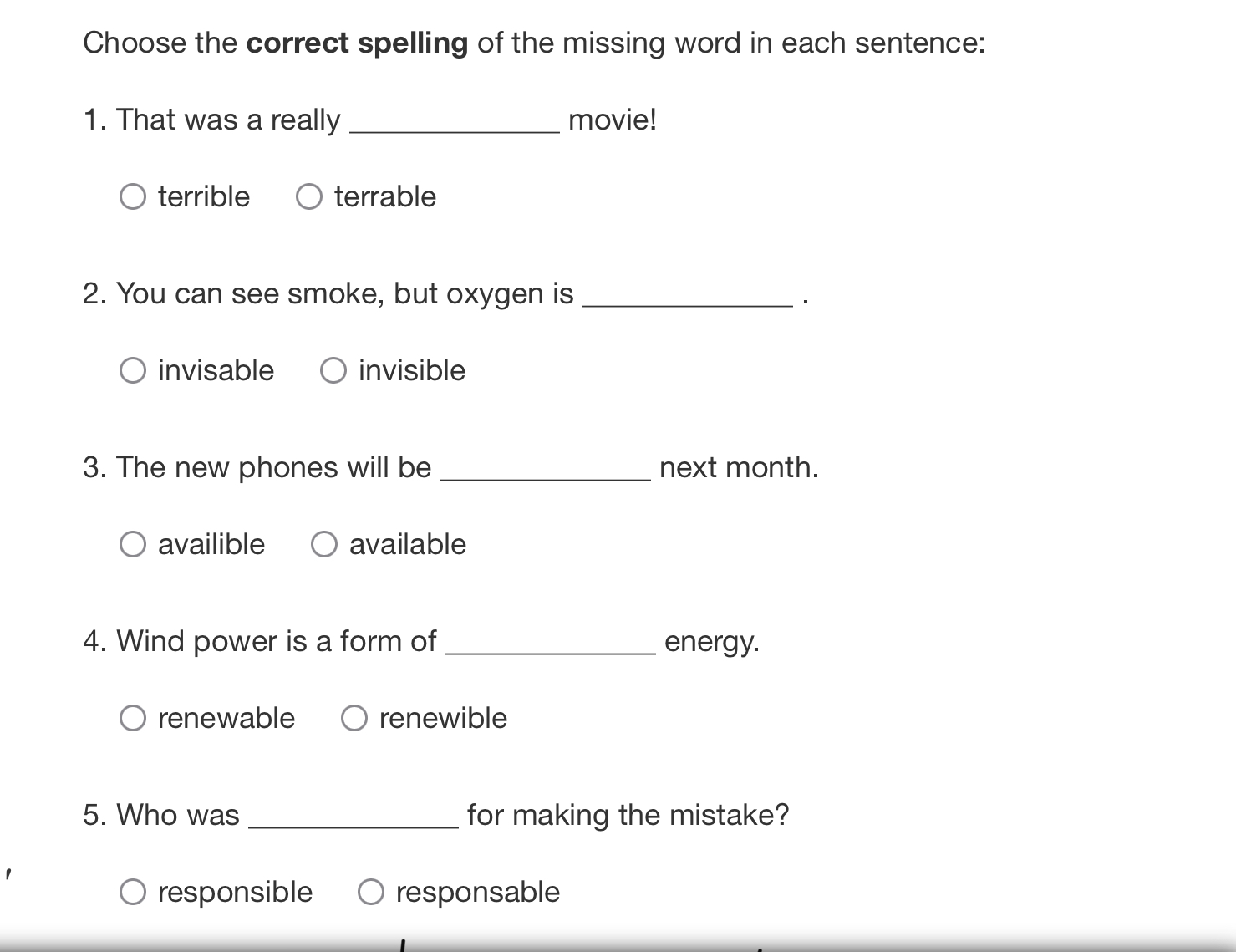The height and width of the screenshot is (952, 1236).
Task: Mark "renewable" as the answer
Action: [133, 718]
